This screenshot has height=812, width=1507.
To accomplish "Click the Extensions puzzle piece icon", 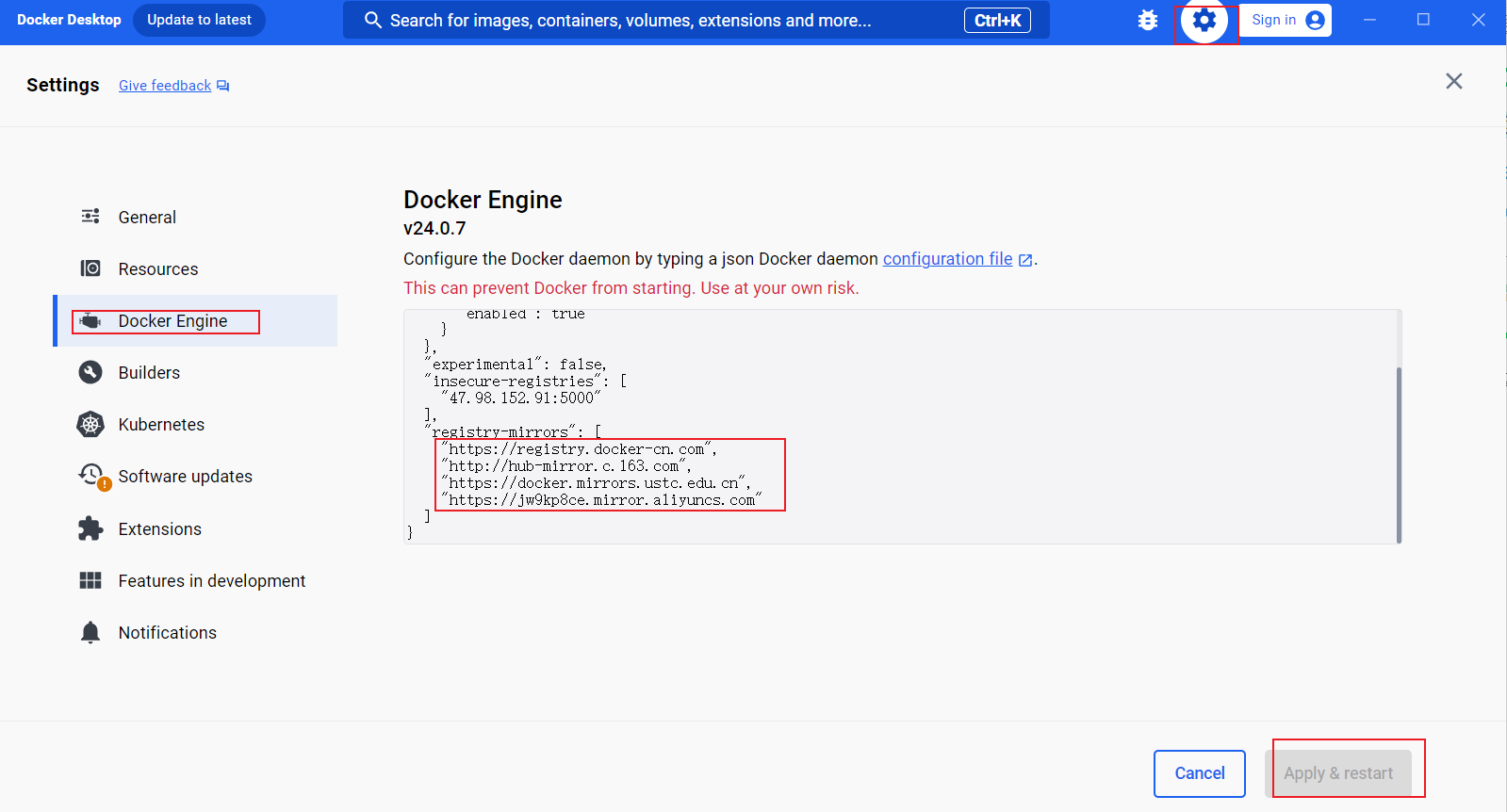I will coord(90,528).
